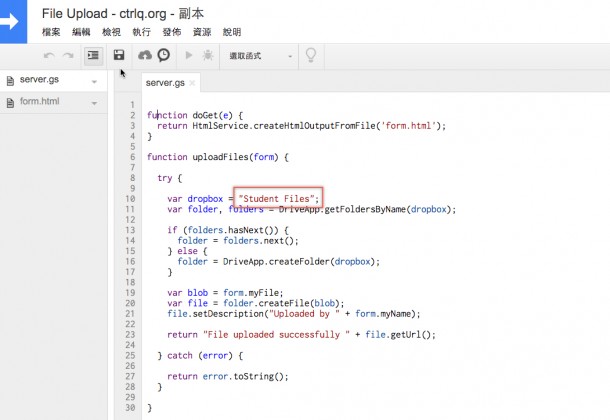Click the cloud deploy icon
Screen dimensions: 610x420
(146, 55)
